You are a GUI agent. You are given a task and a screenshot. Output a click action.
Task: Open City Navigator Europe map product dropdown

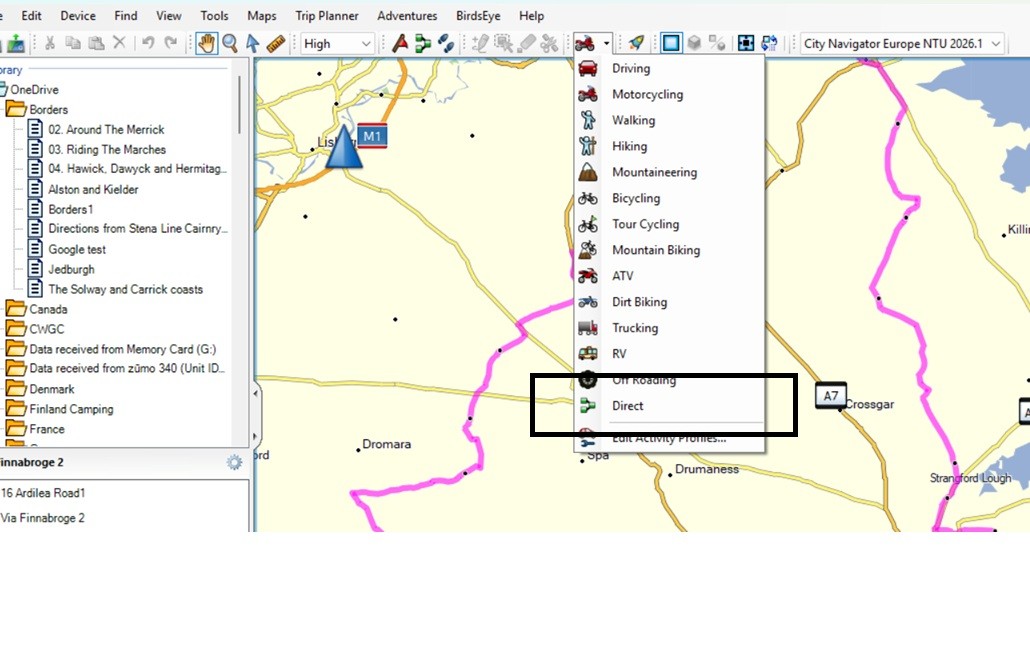click(x=902, y=44)
